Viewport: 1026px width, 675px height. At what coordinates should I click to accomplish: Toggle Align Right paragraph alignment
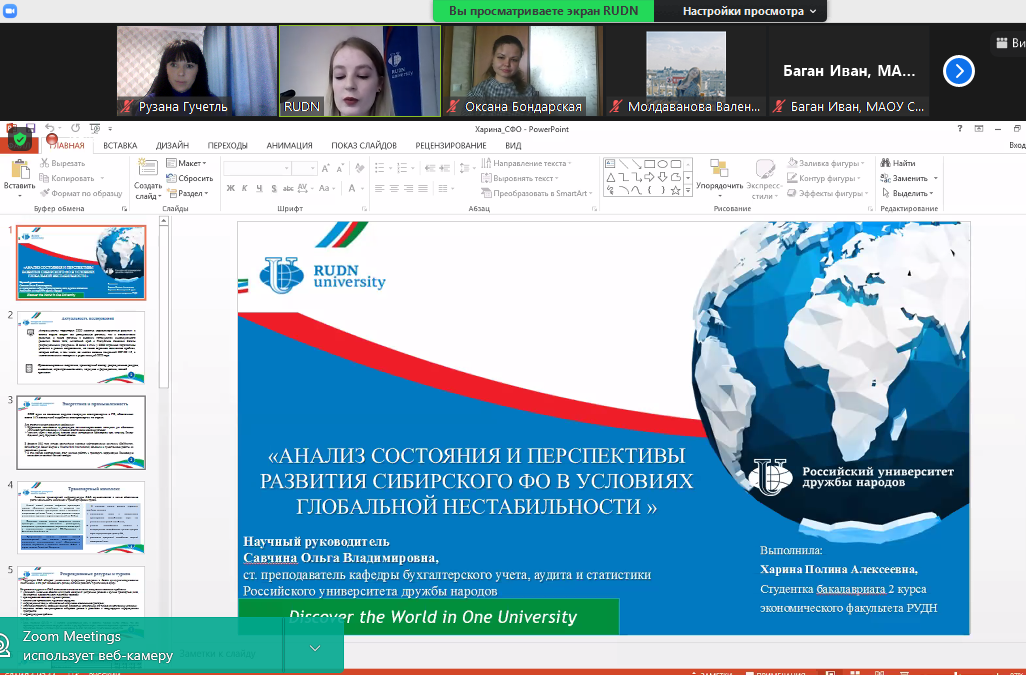408,188
